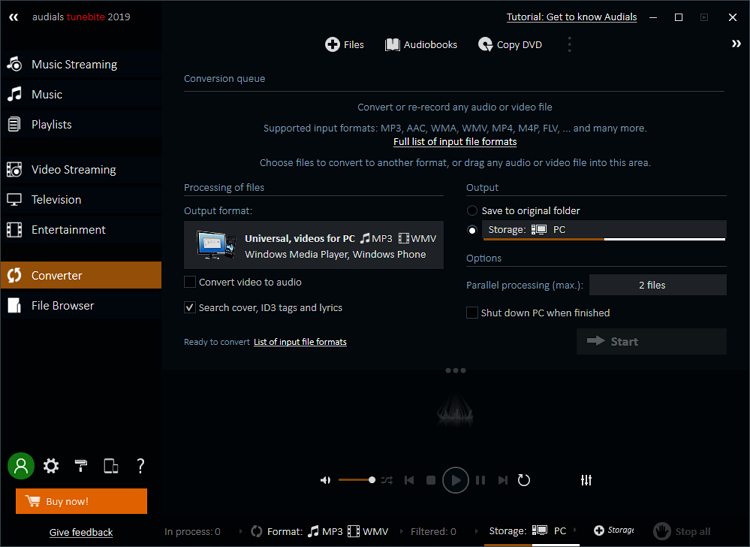Open the paint roller theme icon

(81, 466)
